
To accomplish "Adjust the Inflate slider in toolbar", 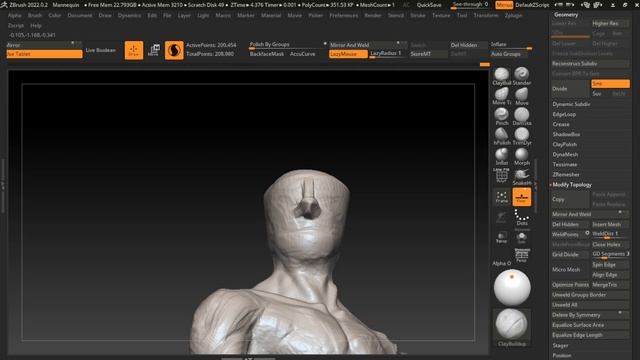I will [511, 45].
